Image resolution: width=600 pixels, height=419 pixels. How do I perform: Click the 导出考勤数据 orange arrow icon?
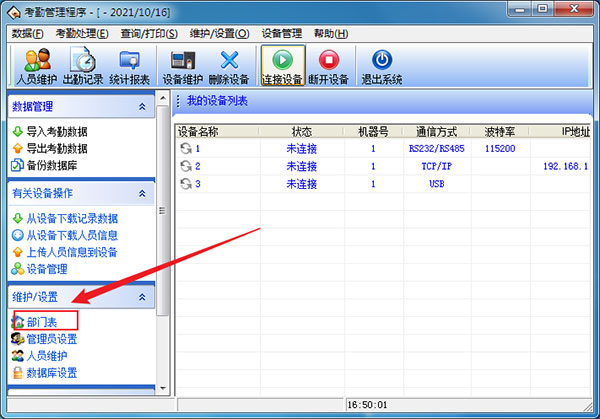coord(18,148)
